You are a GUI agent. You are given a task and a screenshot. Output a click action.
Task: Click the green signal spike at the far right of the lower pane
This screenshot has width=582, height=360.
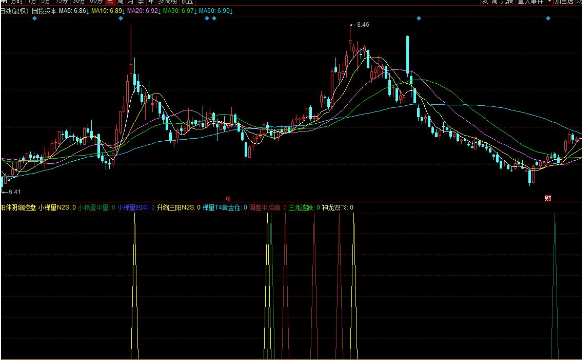click(555, 286)
